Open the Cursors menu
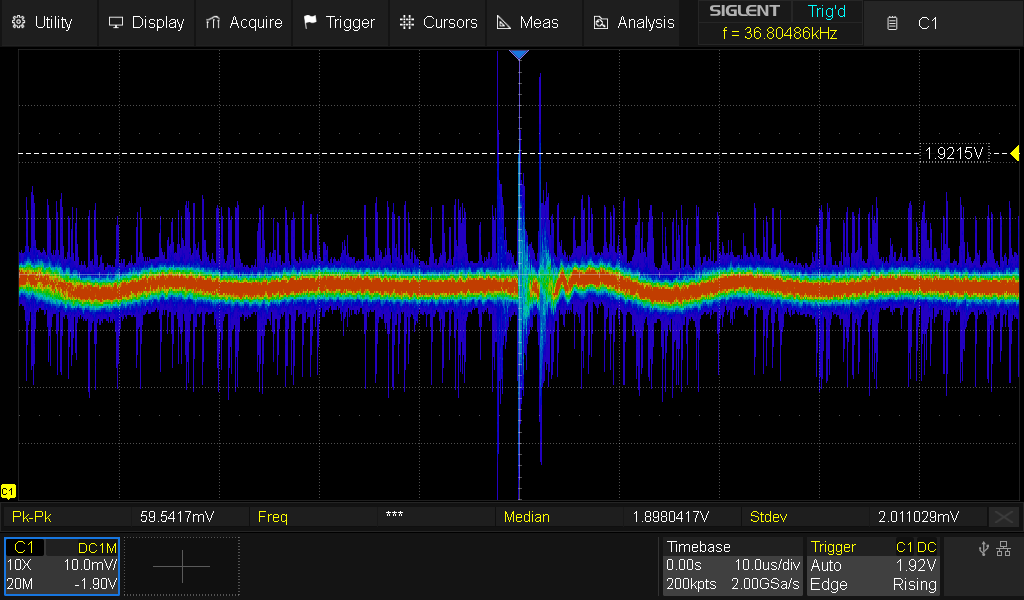Viewport: 1024px width, 600px height. 438,22
